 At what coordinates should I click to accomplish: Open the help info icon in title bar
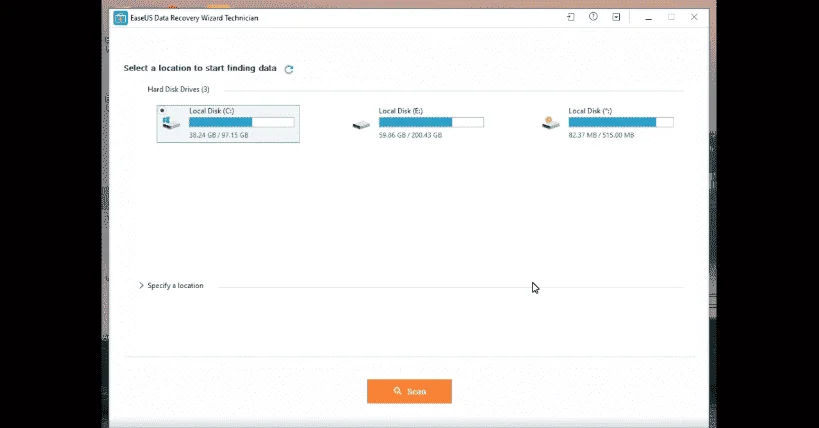pos(593,17)
